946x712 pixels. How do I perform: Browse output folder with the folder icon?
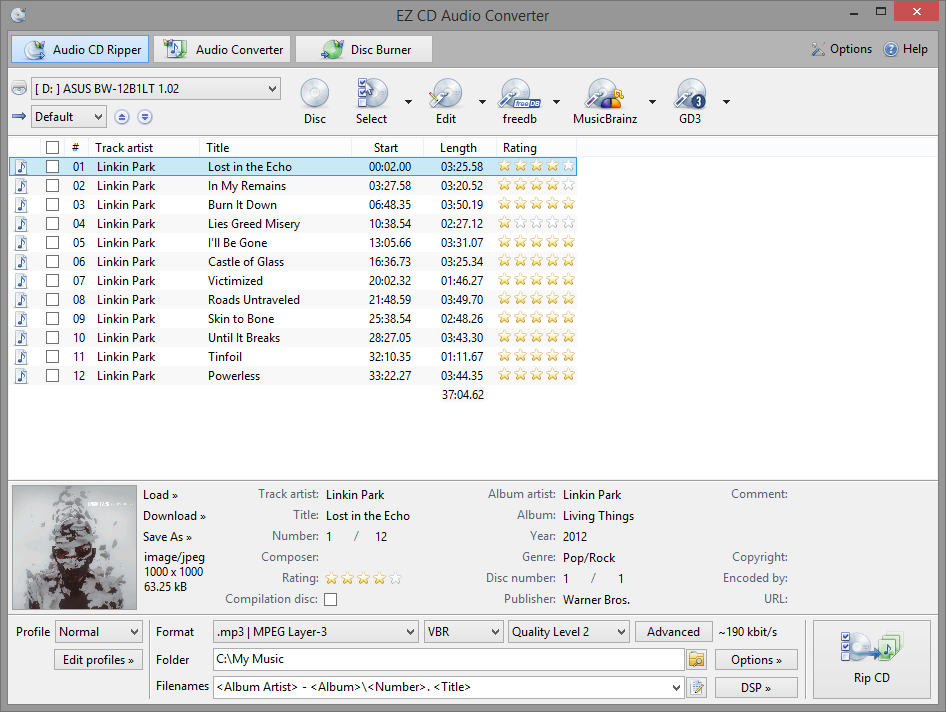[x=696, y=660]
